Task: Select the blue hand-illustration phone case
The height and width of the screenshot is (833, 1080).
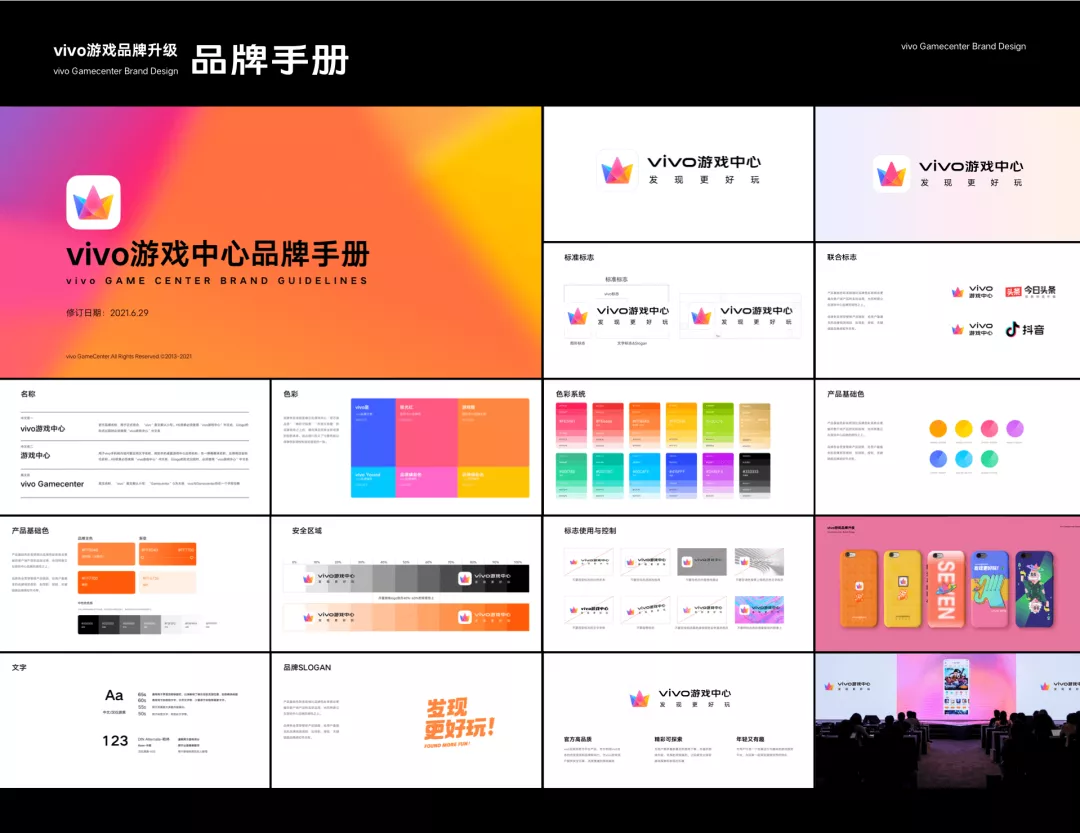Action: tap(990, 589)
